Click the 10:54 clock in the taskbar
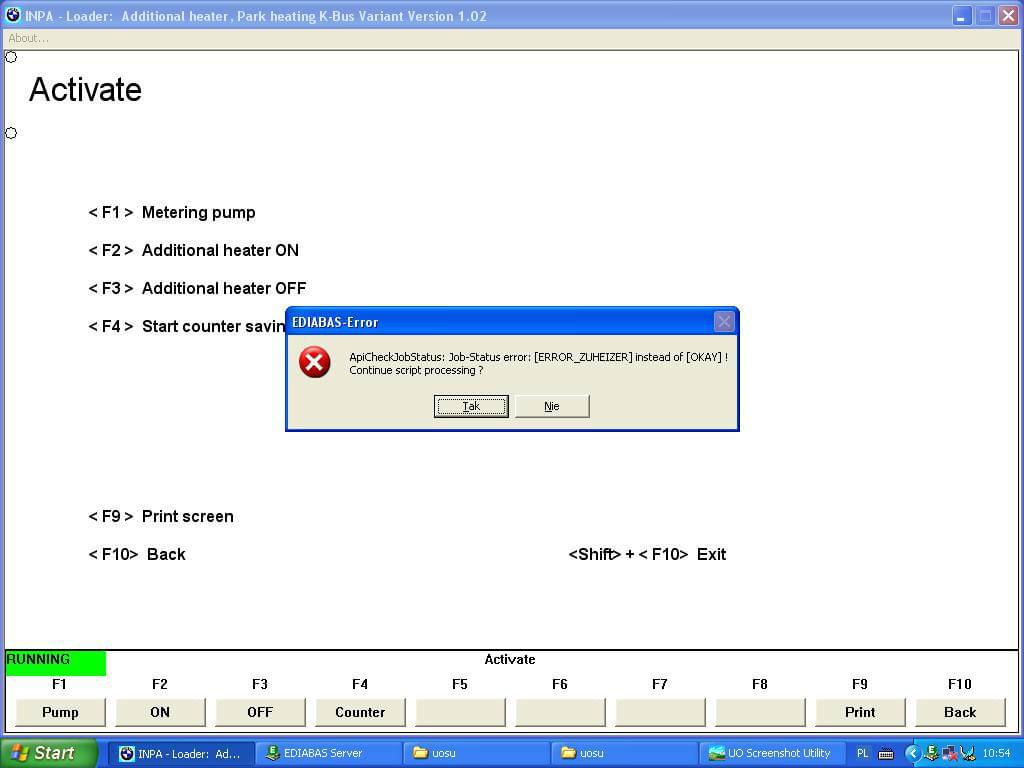 [x=996, y=754]
